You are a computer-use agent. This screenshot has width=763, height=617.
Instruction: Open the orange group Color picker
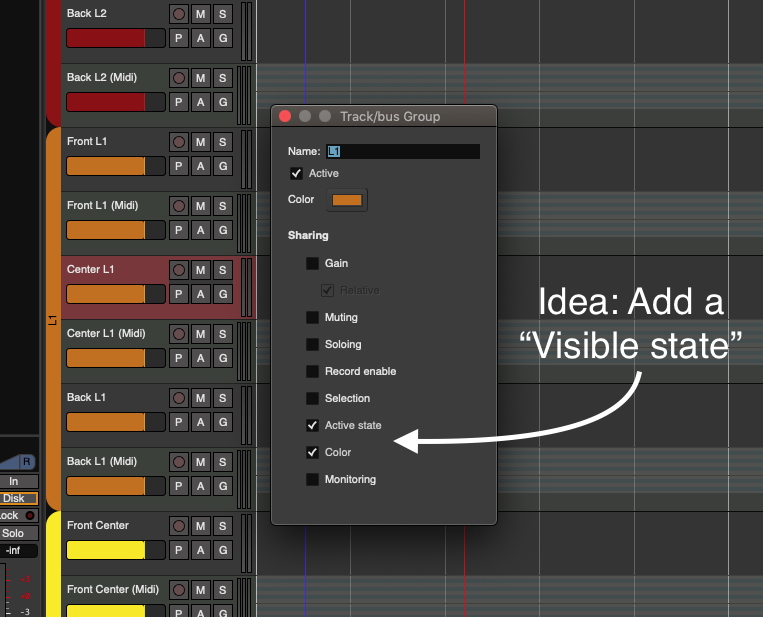point(347,200)
